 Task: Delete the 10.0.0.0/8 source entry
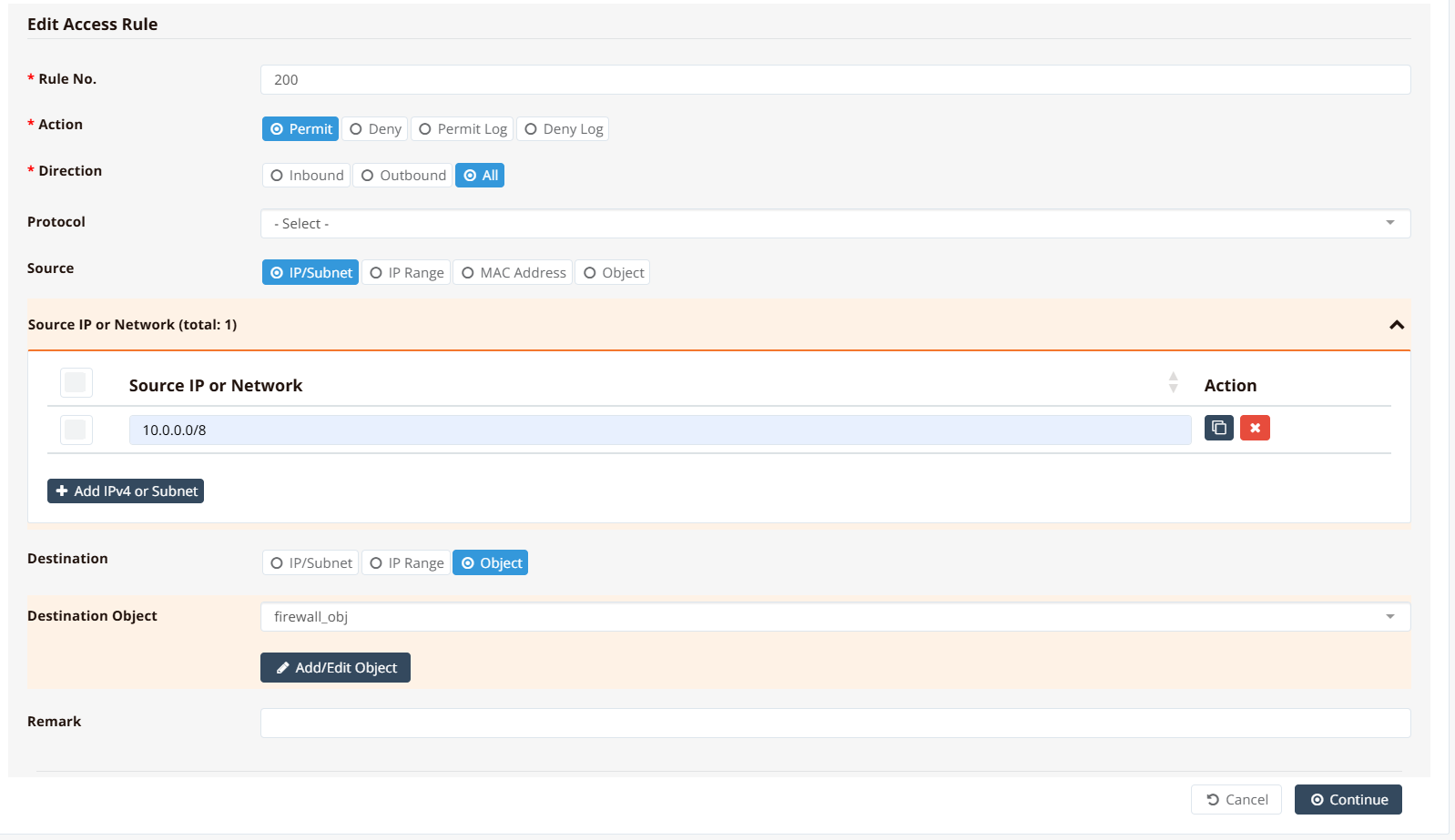point(1255,428)
